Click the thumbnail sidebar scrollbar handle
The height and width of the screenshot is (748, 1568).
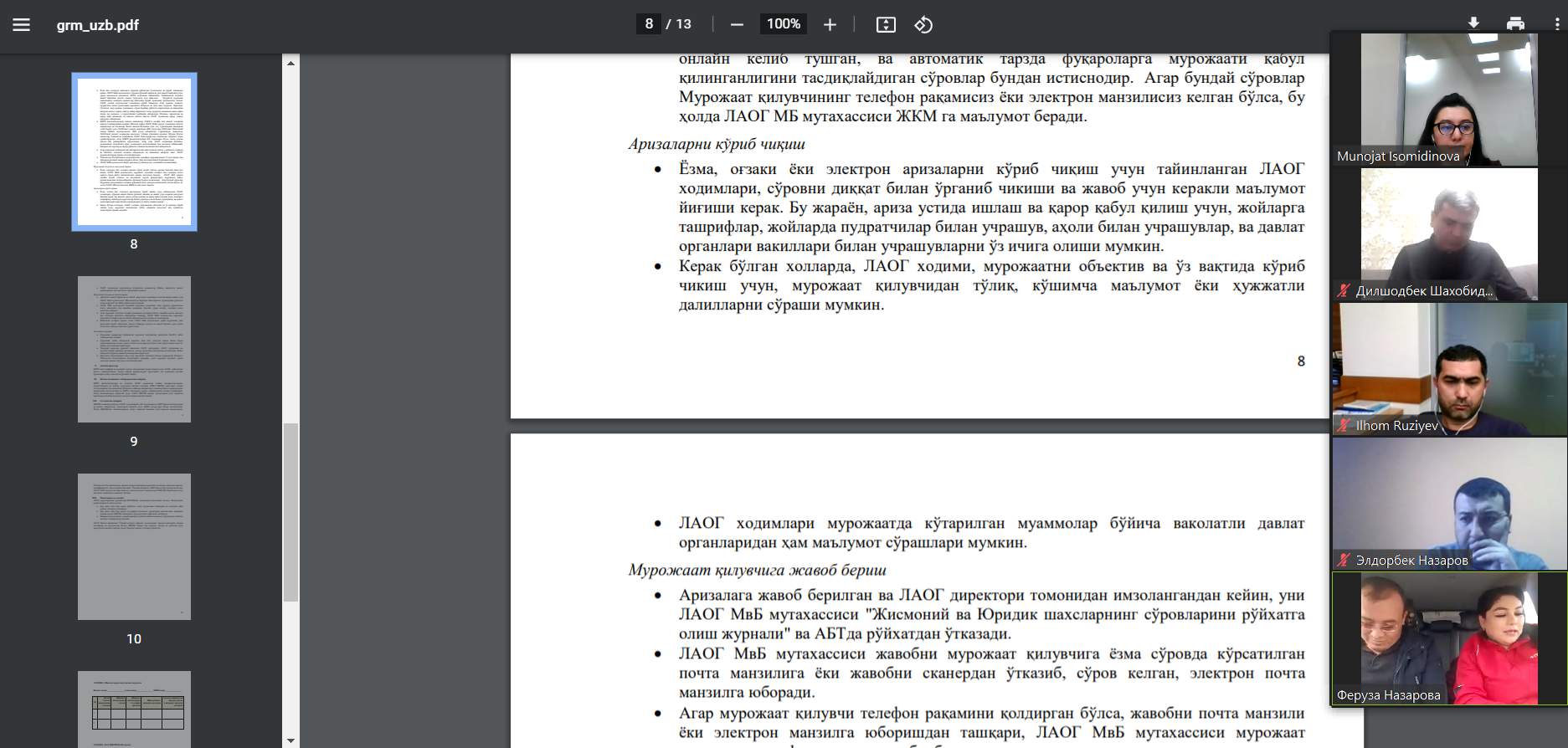[x=290, y=512]
